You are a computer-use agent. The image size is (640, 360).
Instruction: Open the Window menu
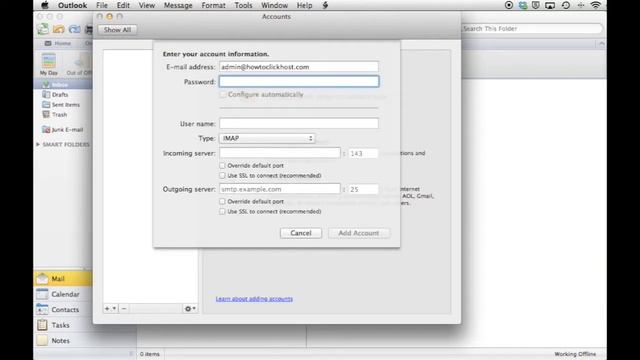pos(274,5)
